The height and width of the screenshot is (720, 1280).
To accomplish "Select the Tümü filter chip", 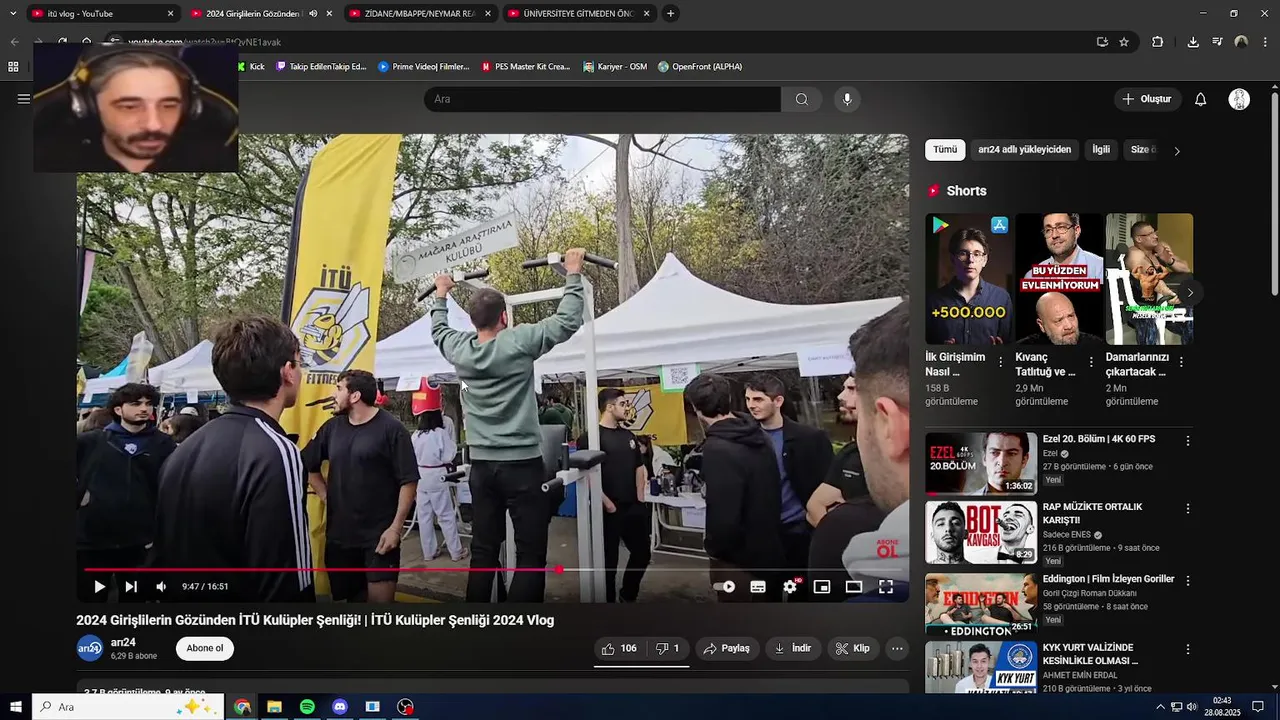I will [945, 150].
